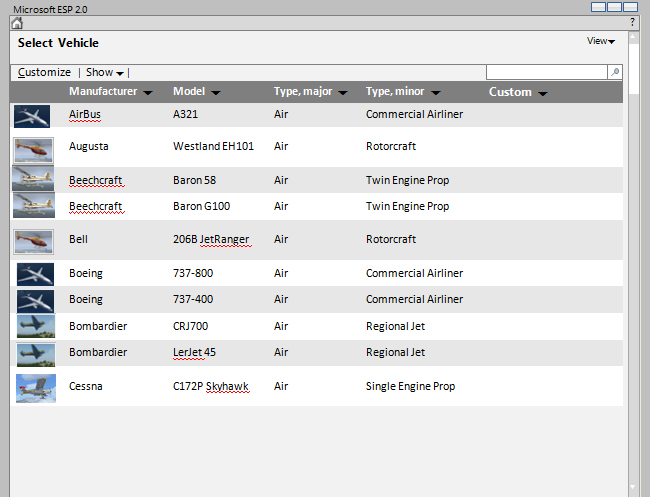
Task: Click the search magnifier icon
Action: (x=615, y=72)
